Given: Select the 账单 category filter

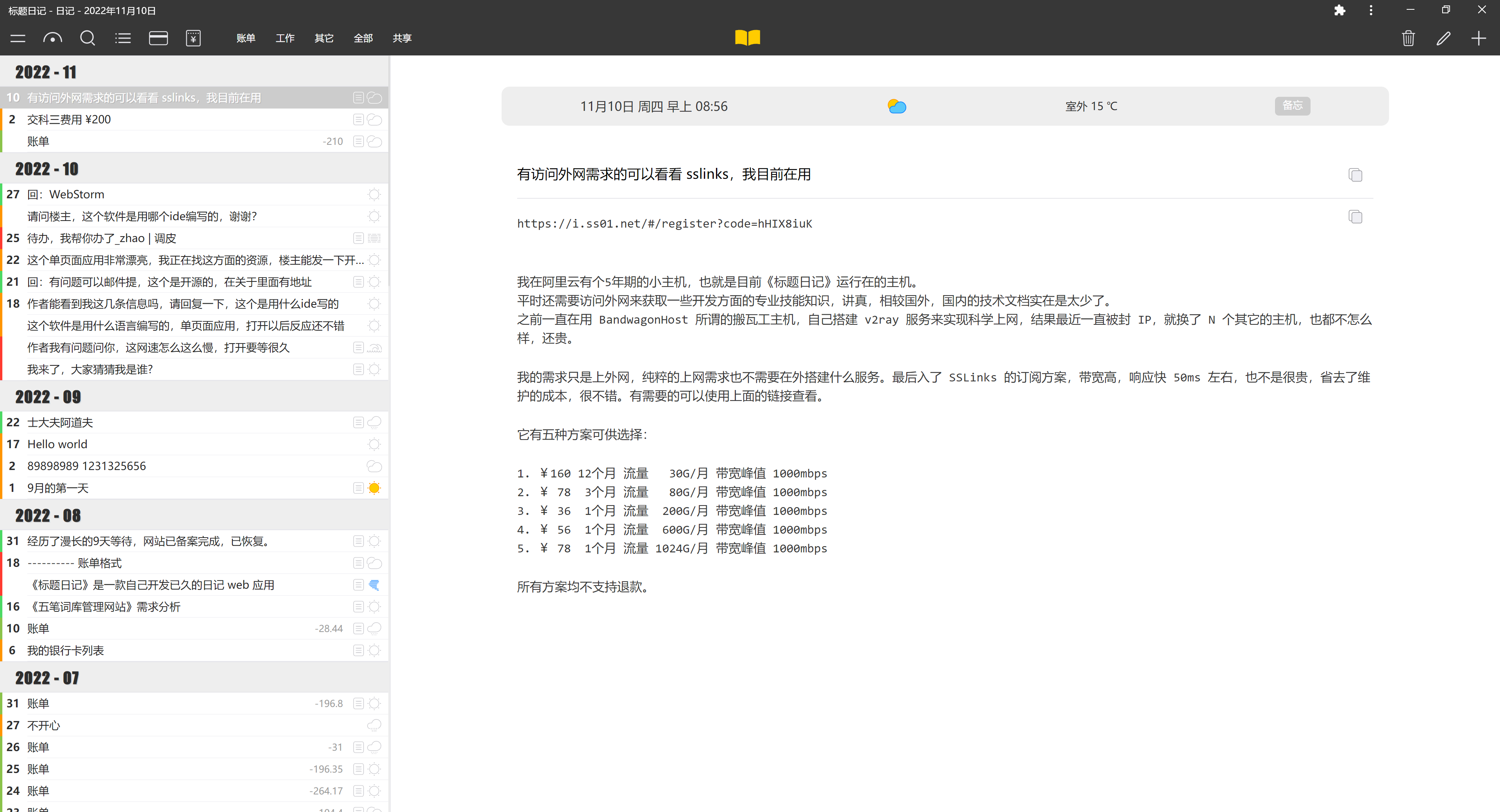Looking at the screenshot, I should [246, 38].
